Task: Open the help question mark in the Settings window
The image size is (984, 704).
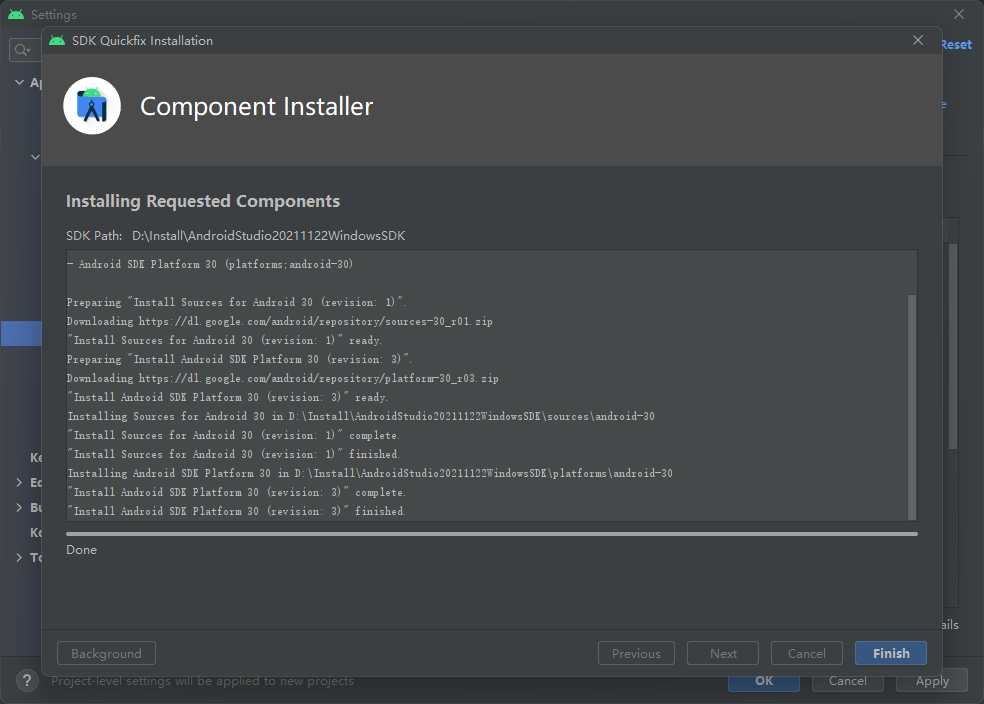Action: [x=27, y=681]
